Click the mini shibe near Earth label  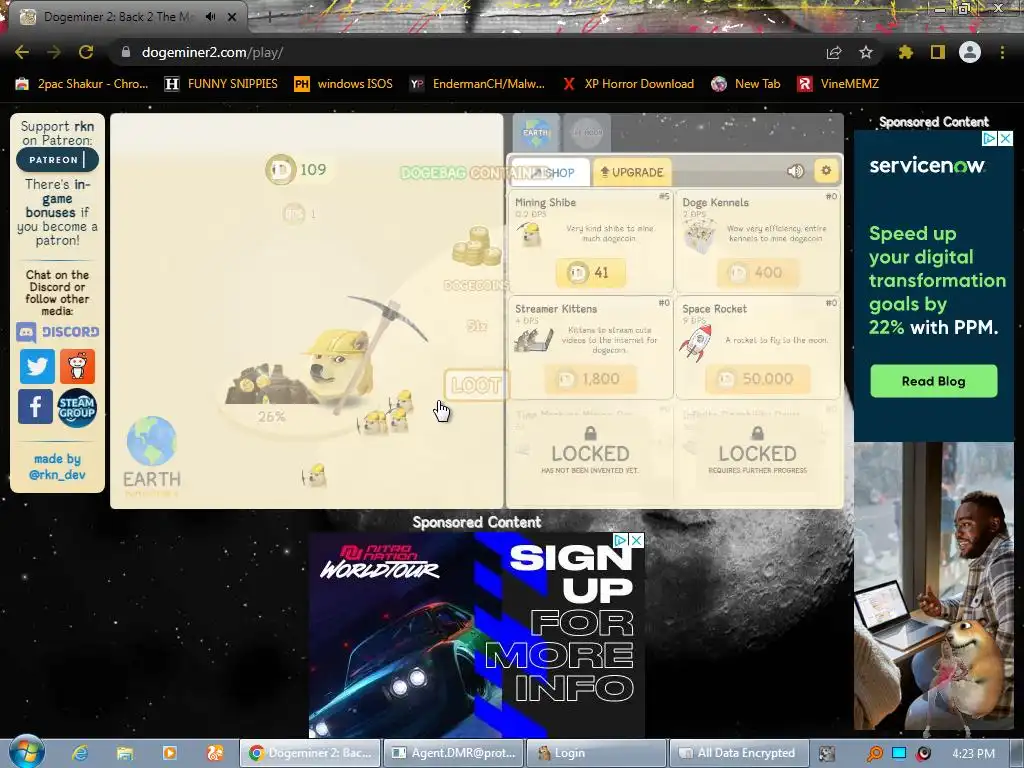tap(315, 475)
